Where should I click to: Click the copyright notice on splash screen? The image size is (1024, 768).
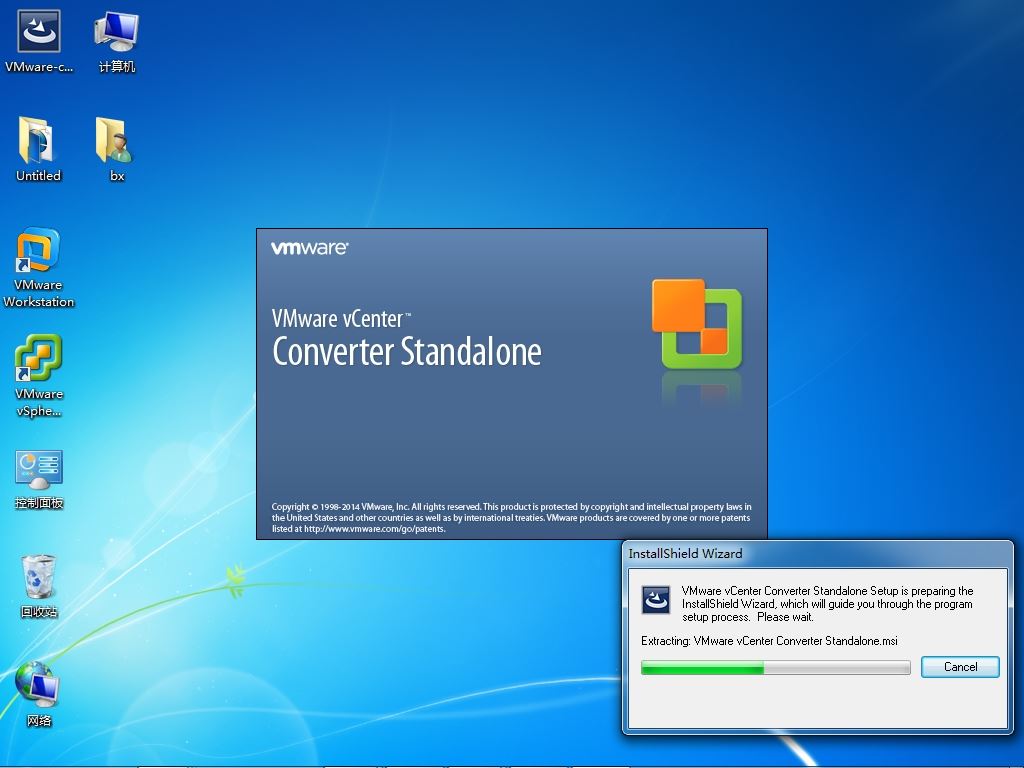[511, 518]
